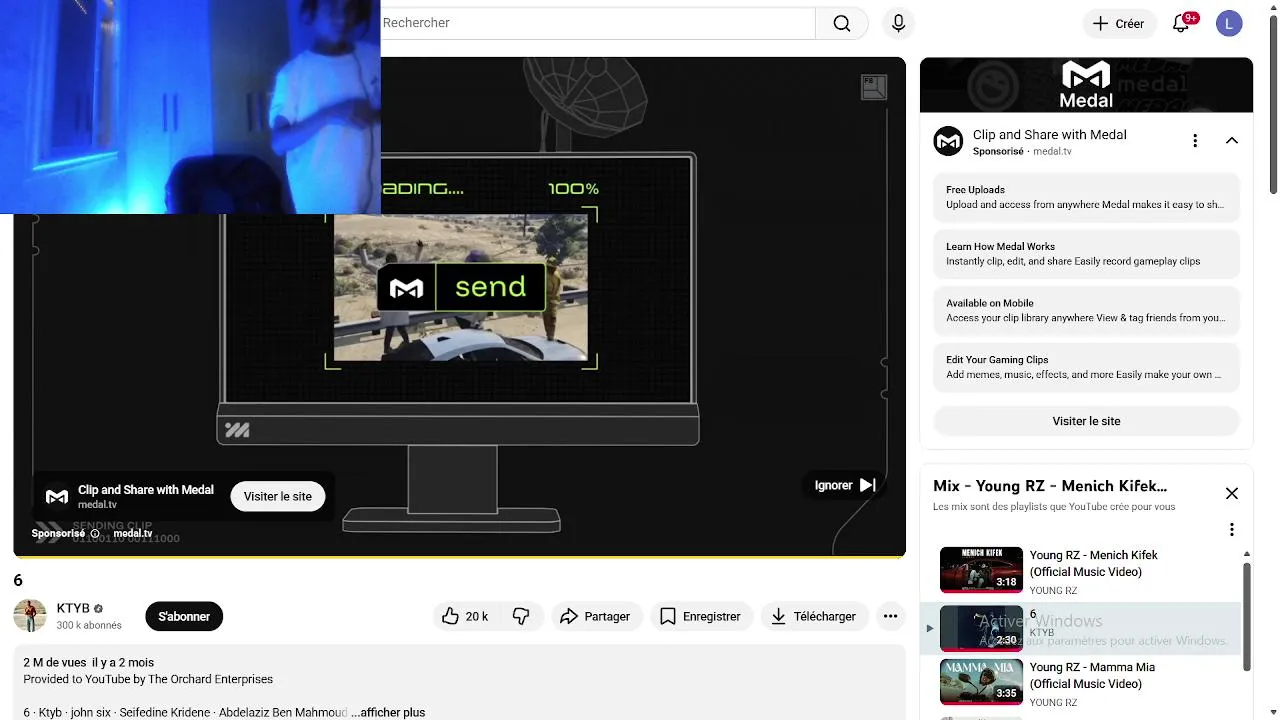The image size is (1280, 720).
Task: Close the Mix playlist panel
Action: [x=1232, y=493]
